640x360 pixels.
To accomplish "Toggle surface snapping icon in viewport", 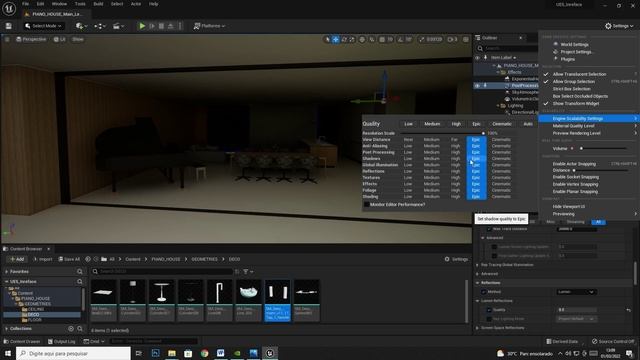I will tap(372, 40).
